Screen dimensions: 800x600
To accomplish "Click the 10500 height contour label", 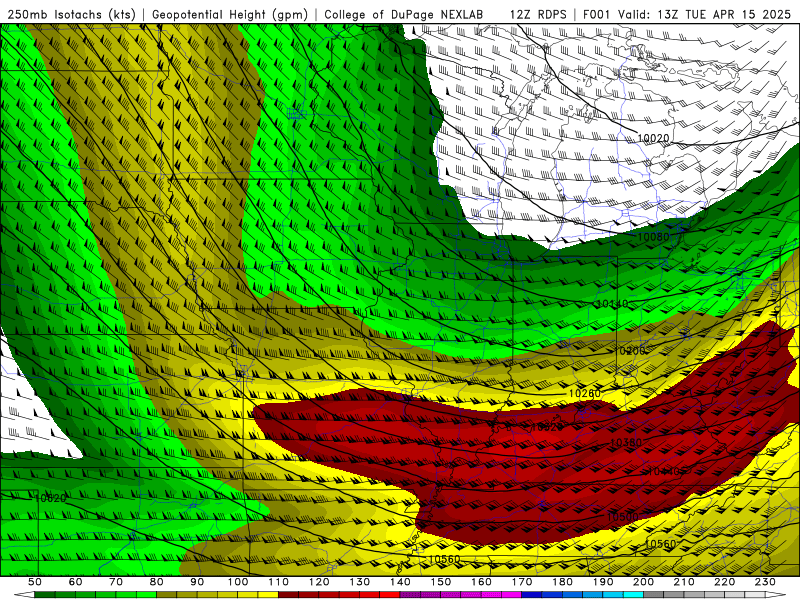I will tap(622, 517).
